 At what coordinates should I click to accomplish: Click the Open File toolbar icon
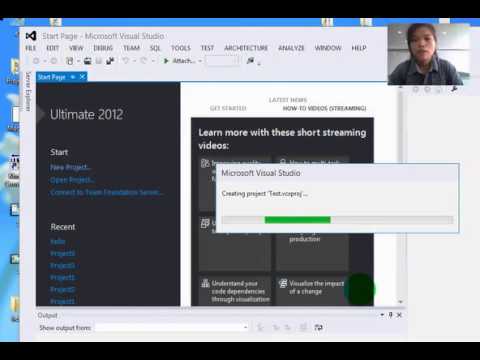[x=87, y=61]
